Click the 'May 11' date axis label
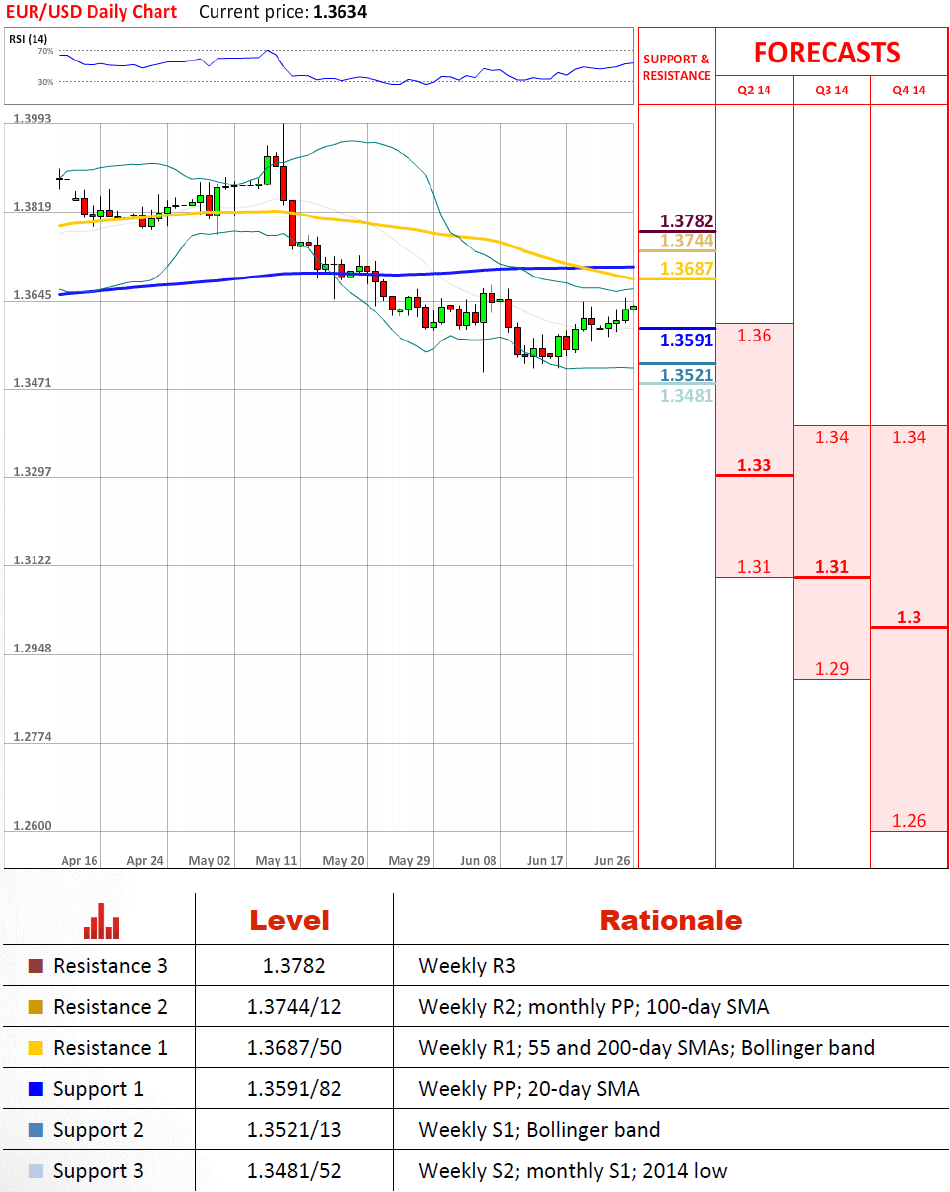 point(276,861)
